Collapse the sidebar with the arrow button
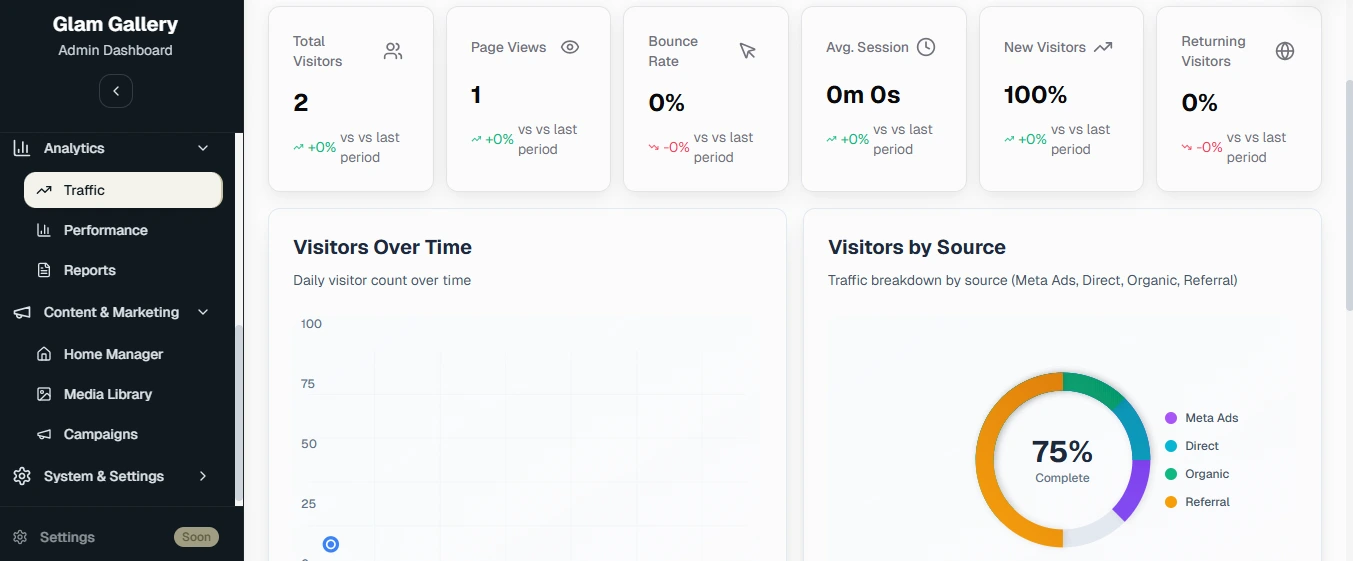This screenshot has width=1353, height=561. pyautogui.click(x=116, y=91)
